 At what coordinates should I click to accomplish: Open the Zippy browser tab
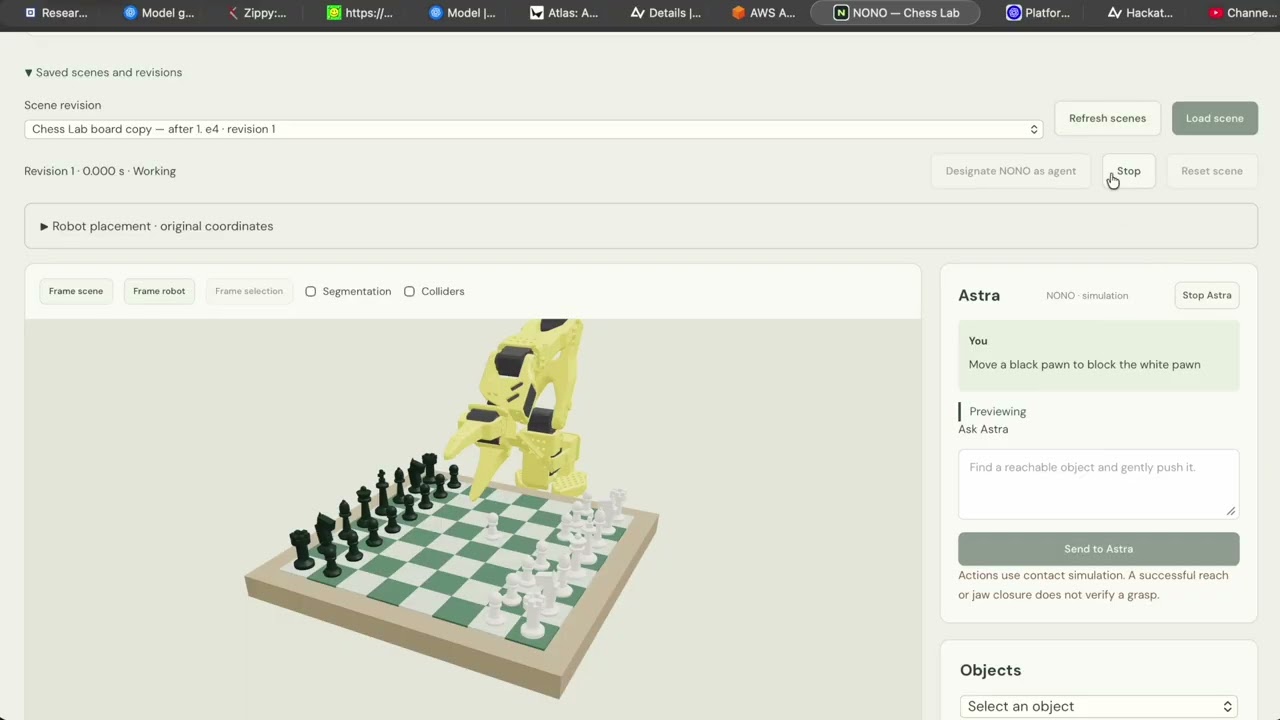pyautogui.click(x=257, y=13)
